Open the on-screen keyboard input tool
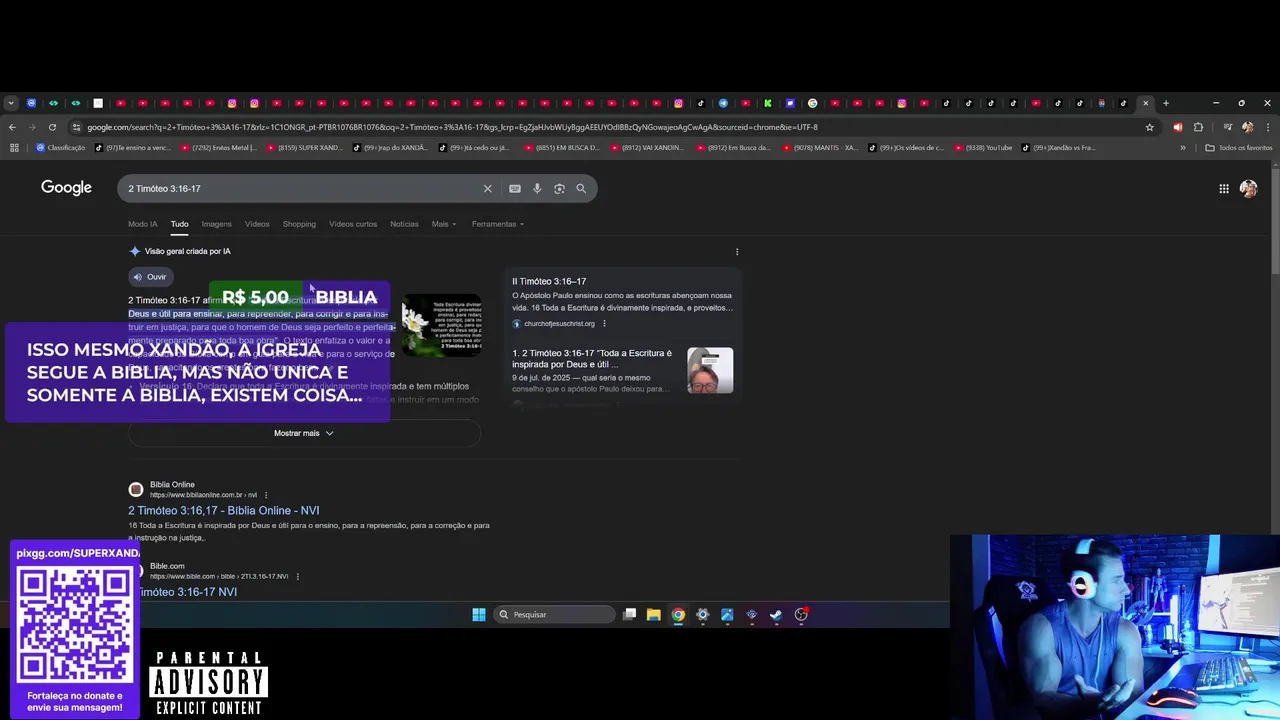 (x=515, y=188)
